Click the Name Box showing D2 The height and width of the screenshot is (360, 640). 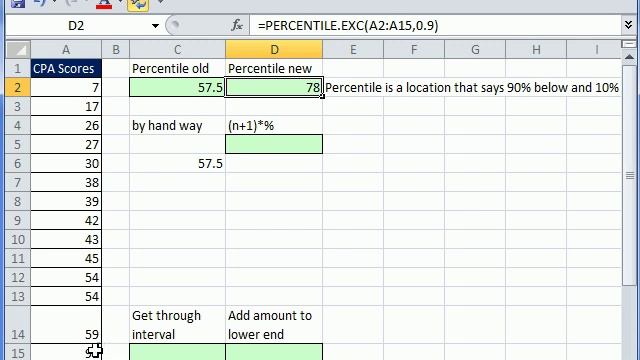tap(77, 26)
